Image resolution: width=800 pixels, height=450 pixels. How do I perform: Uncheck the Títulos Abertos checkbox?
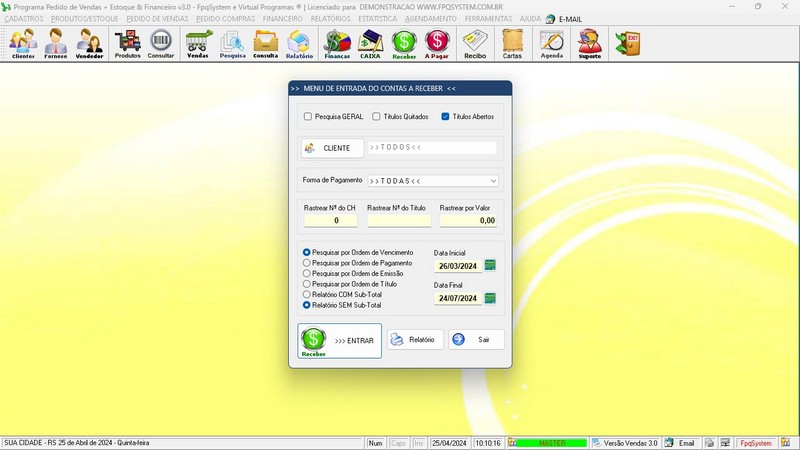point(445,116)
